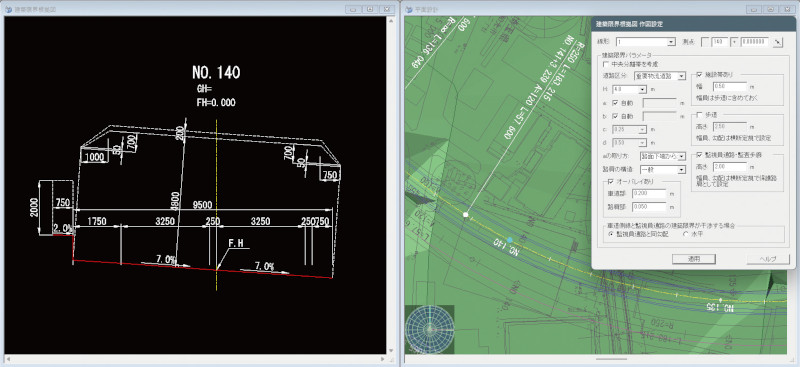The width and height of the screenshot is (800, 367).
Task: Open the + sign dropdown in 測点
Action: (x=735, y=42)
